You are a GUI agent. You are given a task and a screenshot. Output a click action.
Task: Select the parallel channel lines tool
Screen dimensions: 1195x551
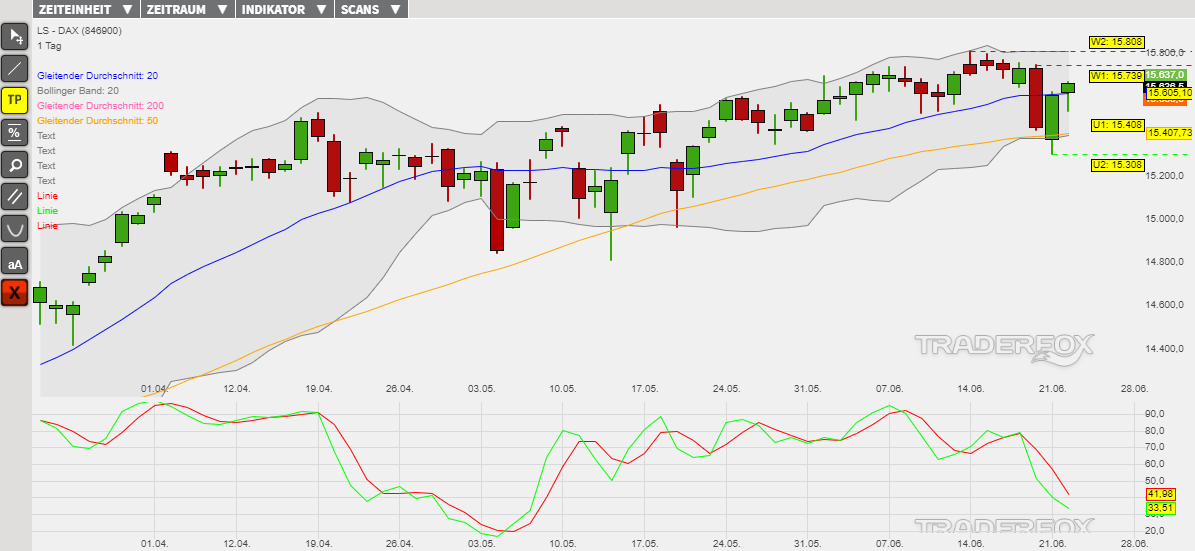[x=15, y=196]
